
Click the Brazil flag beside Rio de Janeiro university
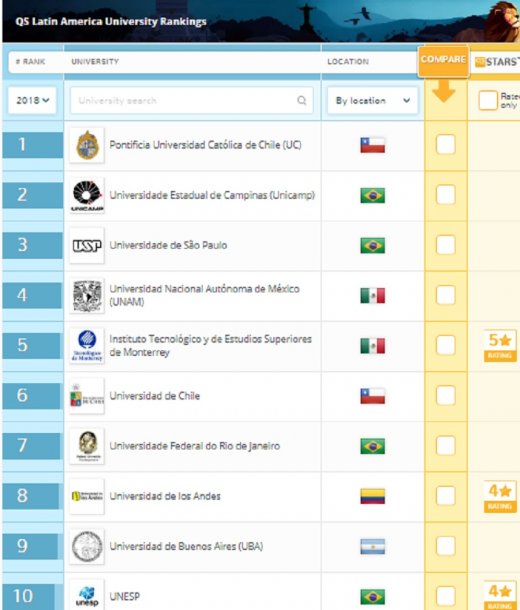click(x=373, y=446)
